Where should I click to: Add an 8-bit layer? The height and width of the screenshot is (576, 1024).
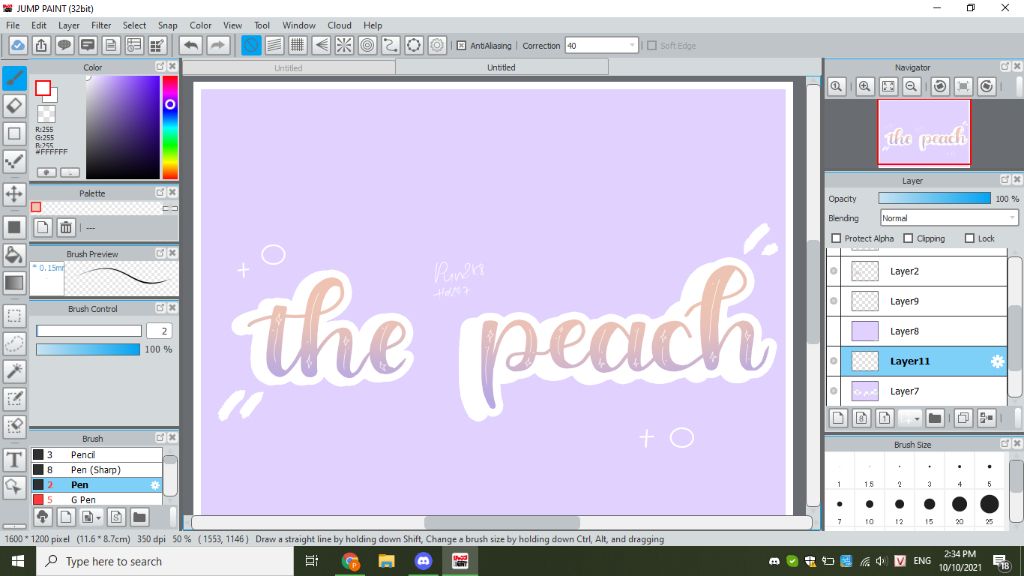[x=861, y=418]
